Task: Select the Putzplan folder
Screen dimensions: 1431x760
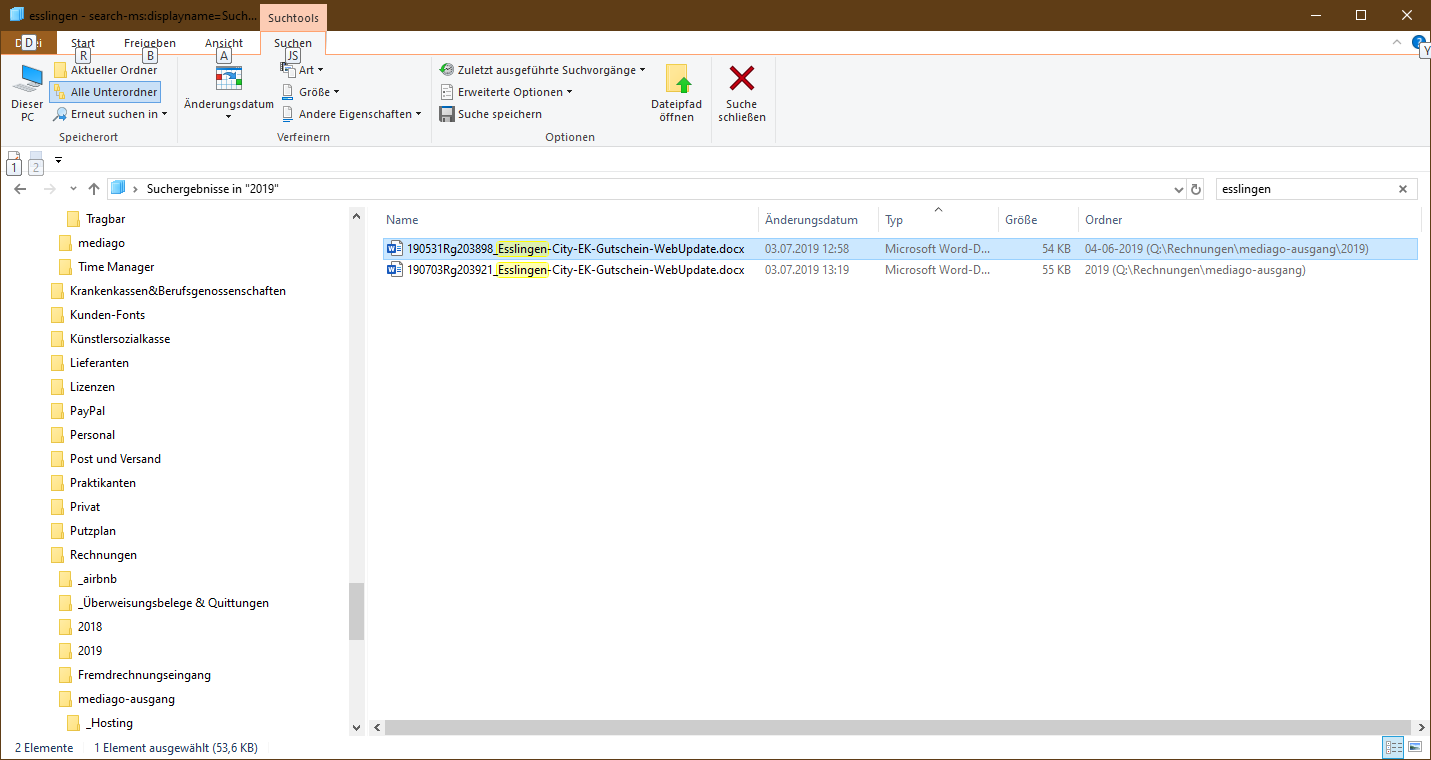Action: coord(93,531)
